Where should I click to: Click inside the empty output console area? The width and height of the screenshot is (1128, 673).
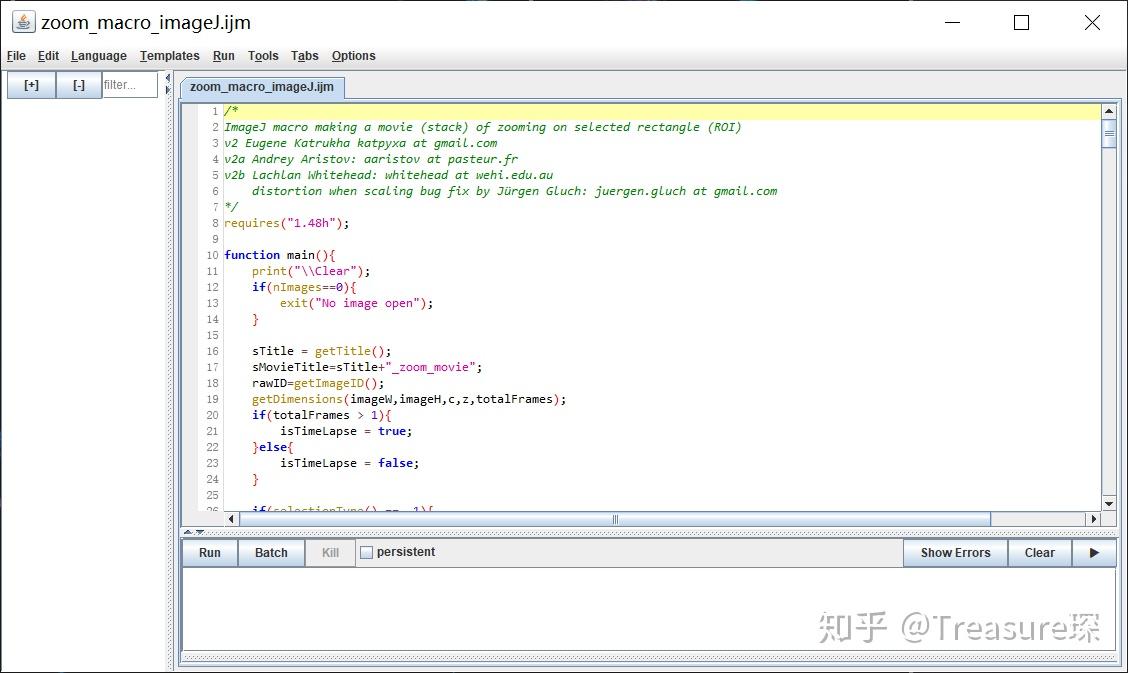(648, 609)
